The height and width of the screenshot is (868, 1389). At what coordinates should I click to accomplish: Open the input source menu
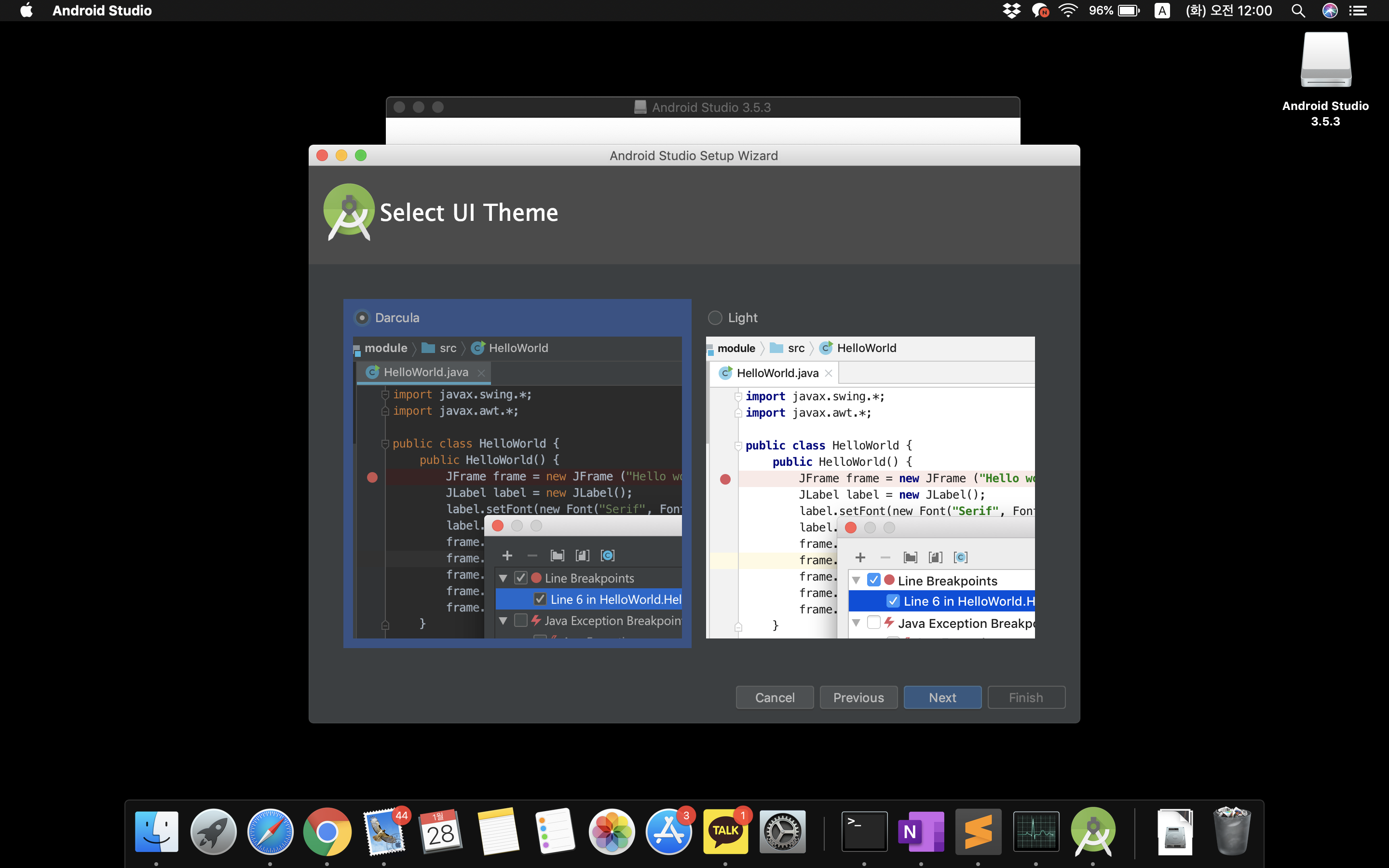click(1162, 10)
